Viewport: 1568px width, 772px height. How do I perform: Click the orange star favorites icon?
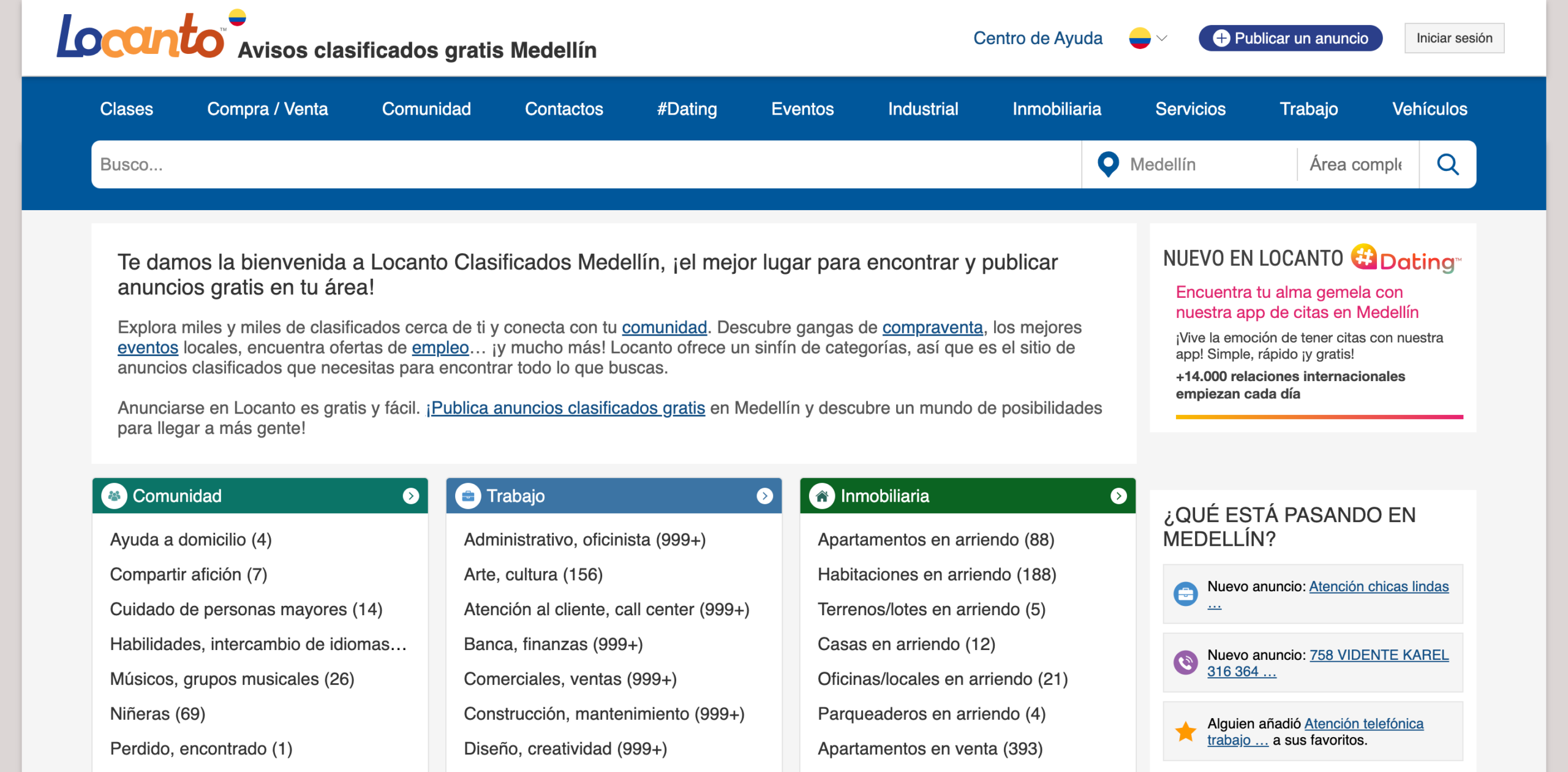(x=1185, y=731)
